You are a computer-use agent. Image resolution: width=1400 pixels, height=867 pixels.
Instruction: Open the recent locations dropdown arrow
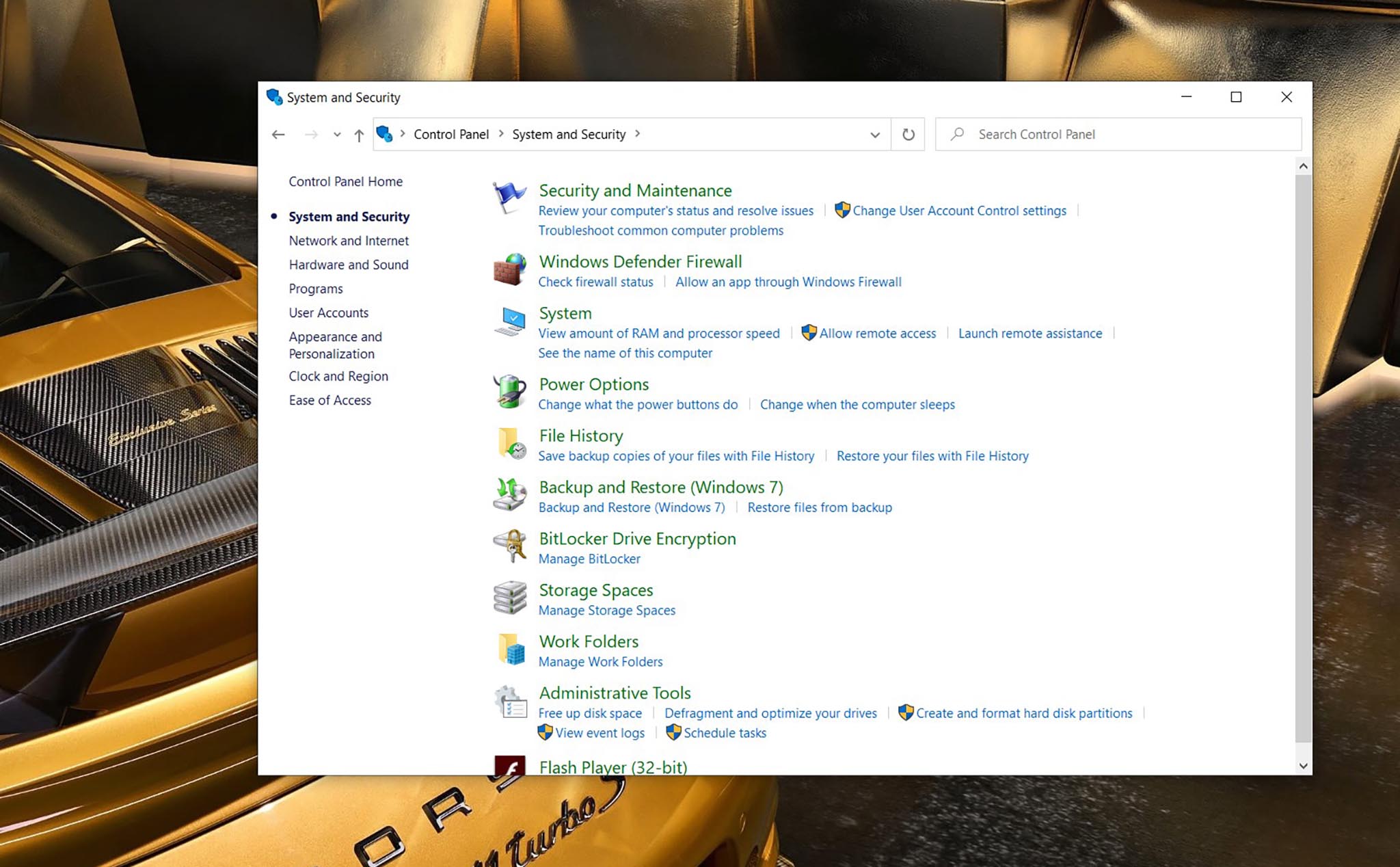click(337, 135)
